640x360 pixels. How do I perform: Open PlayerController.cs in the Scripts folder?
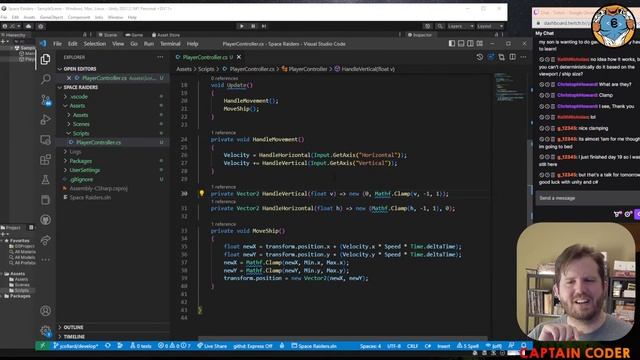tap(113, 142)
